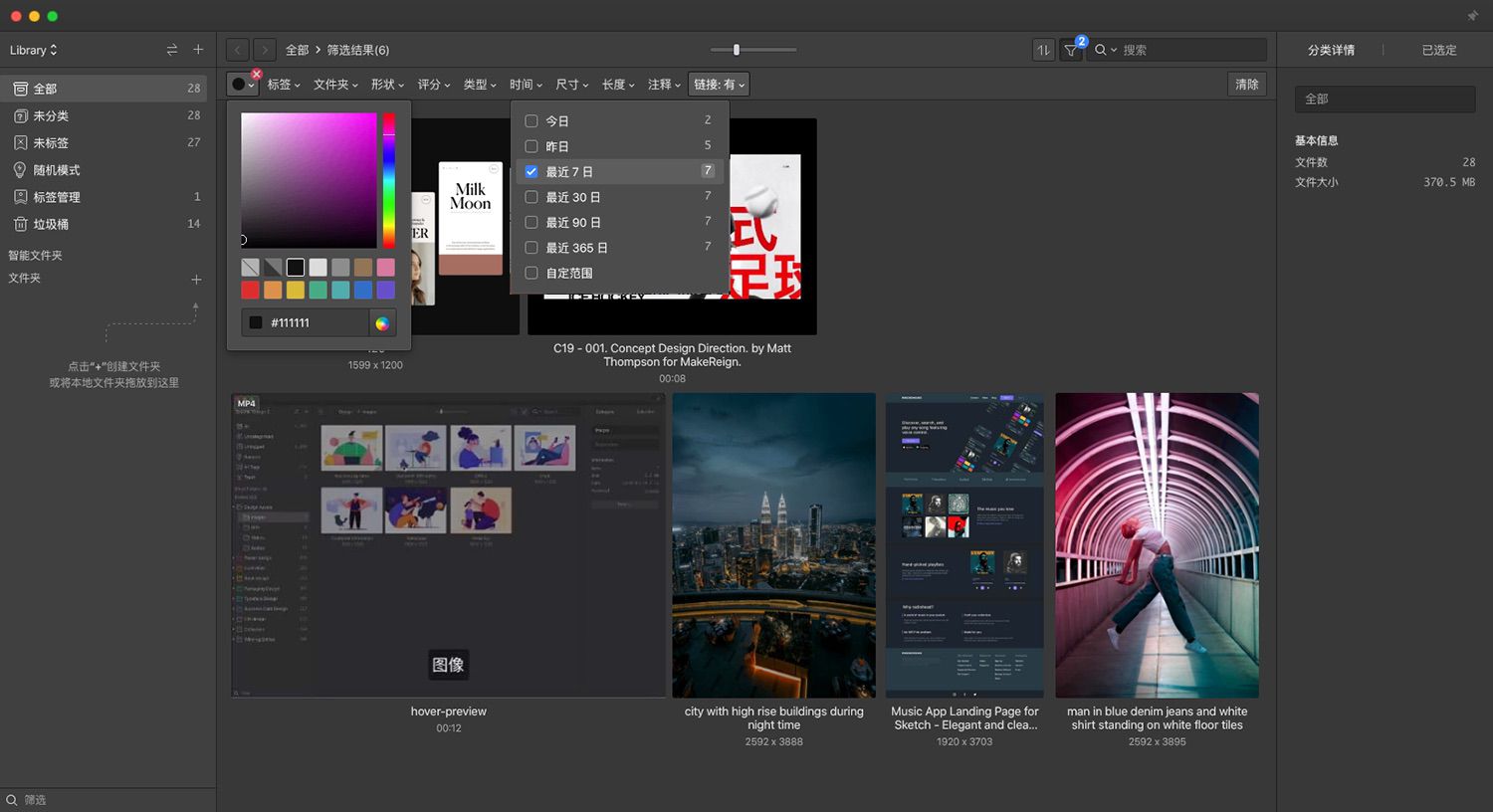Switch to the 已选定 tab

pyautogui.click(x=1439, y=50)
